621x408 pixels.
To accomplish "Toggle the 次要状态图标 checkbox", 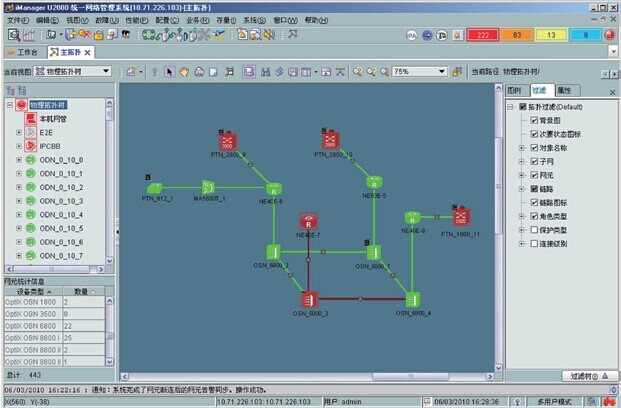I will (534, 134).
